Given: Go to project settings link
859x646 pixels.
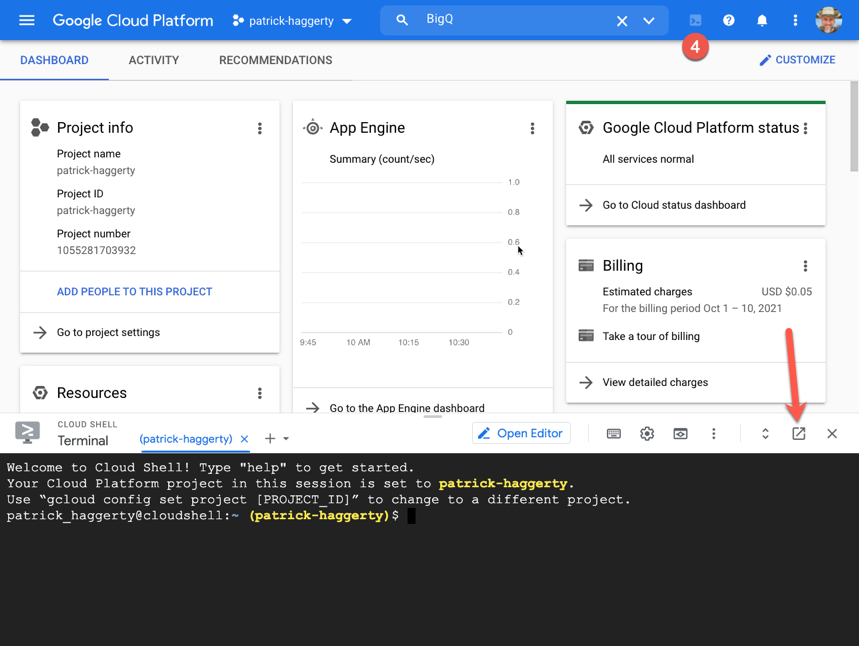Looking at the screenshot, I should click(x=108, y=333).
